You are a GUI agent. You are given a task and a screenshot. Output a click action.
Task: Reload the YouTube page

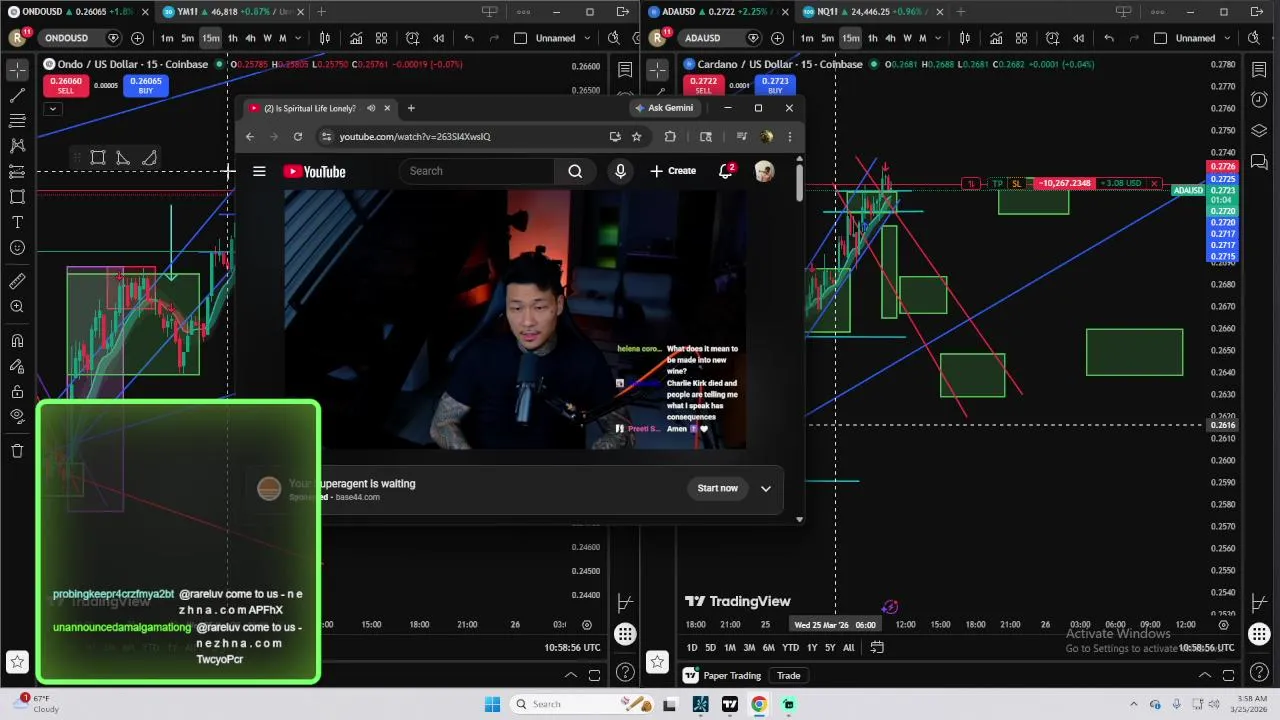click(x=298, y=137)
